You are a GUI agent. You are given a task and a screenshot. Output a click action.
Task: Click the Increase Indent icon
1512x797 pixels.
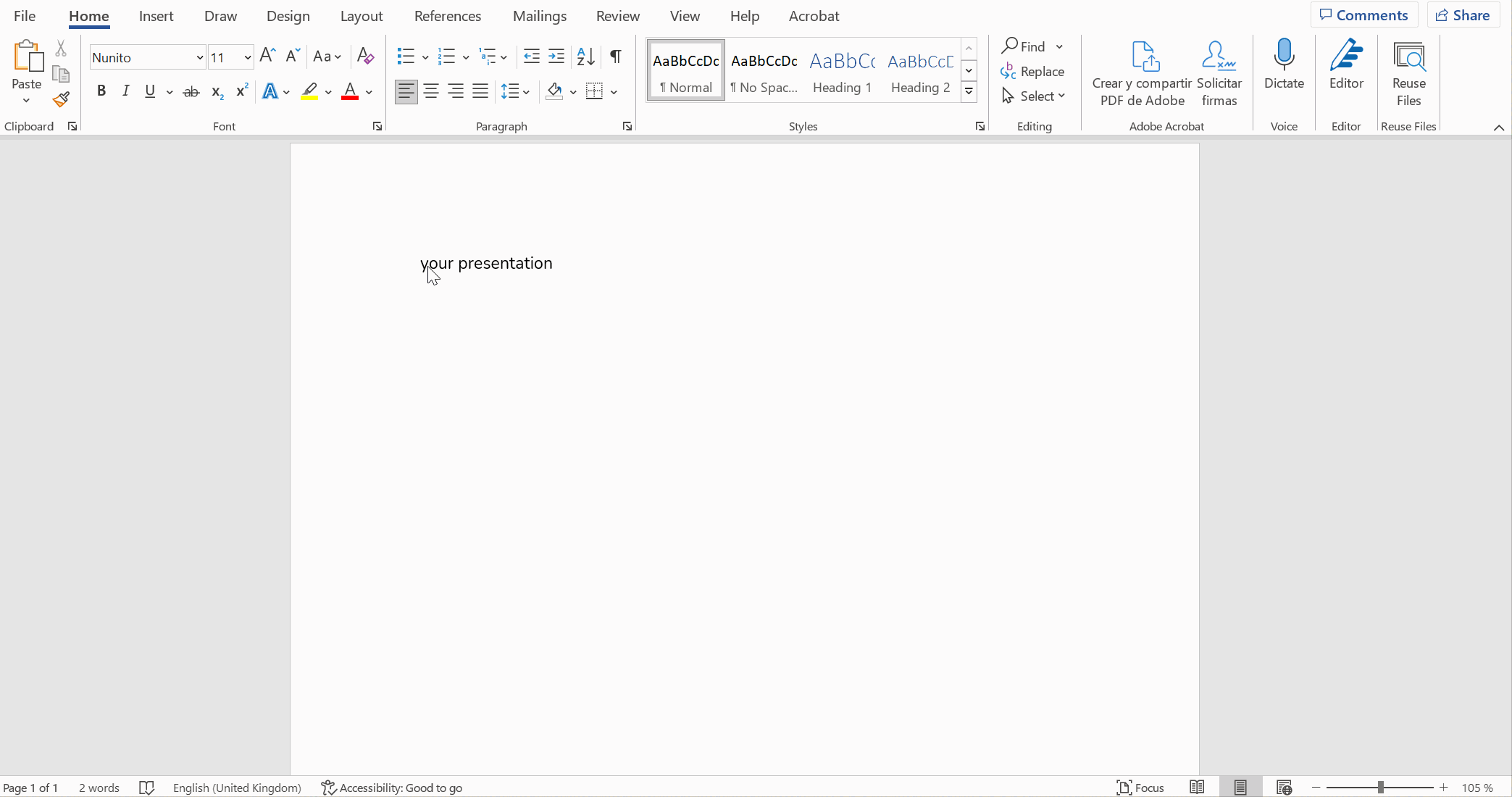[x=556, y=57]
